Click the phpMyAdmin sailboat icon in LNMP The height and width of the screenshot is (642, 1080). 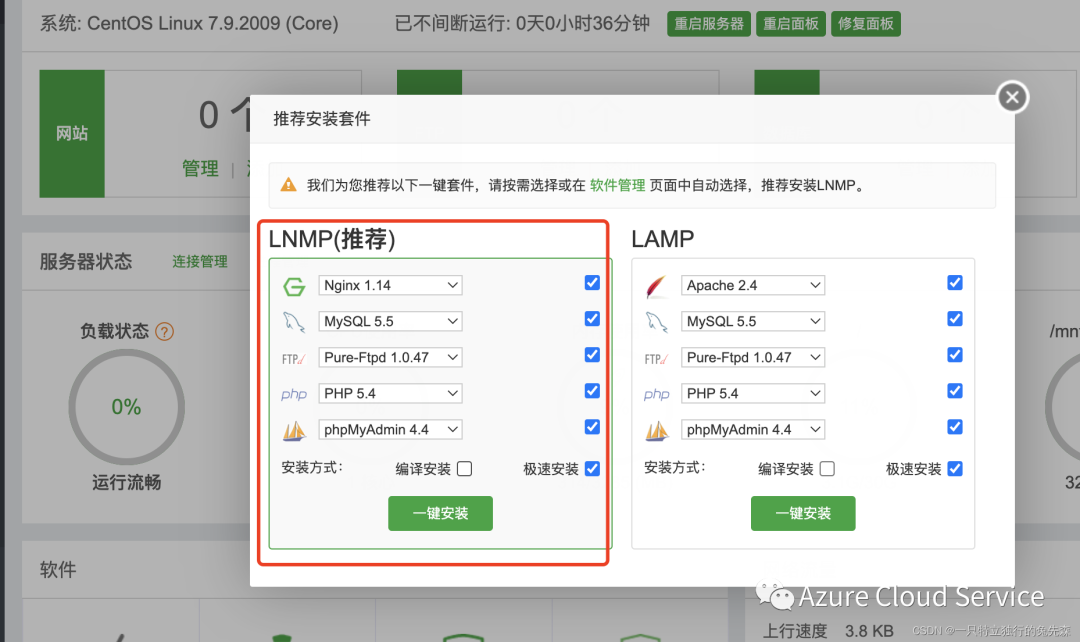click(x=294, y=431)
